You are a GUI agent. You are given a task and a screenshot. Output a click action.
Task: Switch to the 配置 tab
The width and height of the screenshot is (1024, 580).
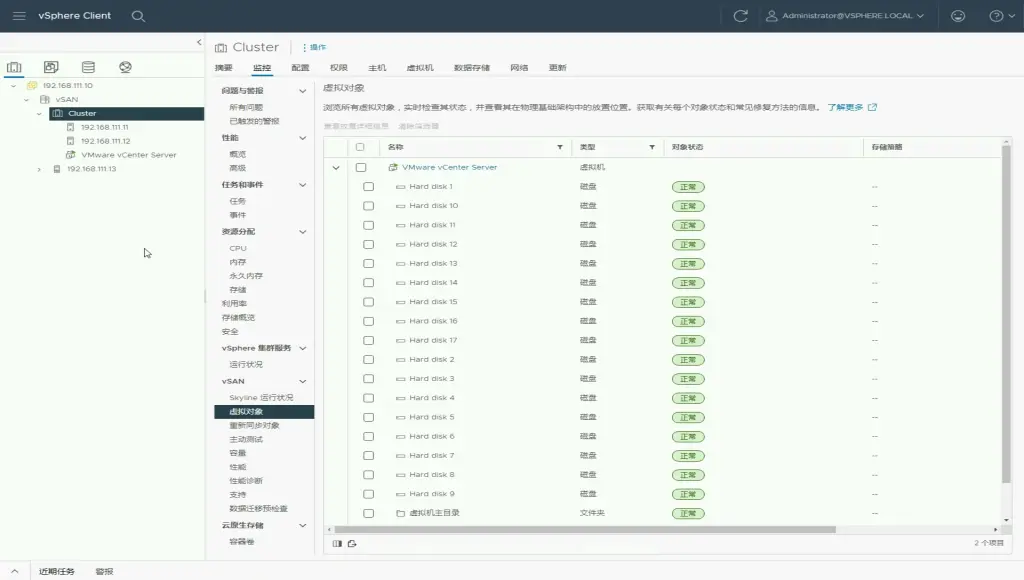point(300,68)
